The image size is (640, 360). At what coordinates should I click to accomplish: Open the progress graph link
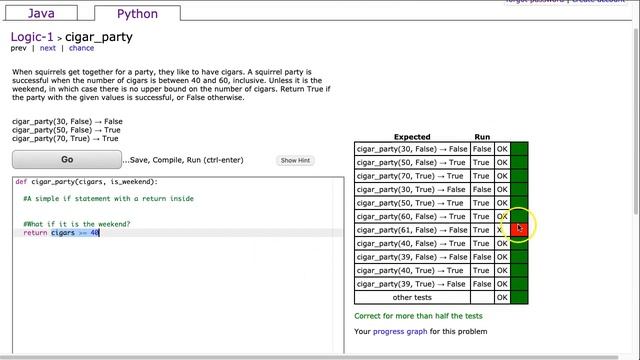(x=400, y=331)
